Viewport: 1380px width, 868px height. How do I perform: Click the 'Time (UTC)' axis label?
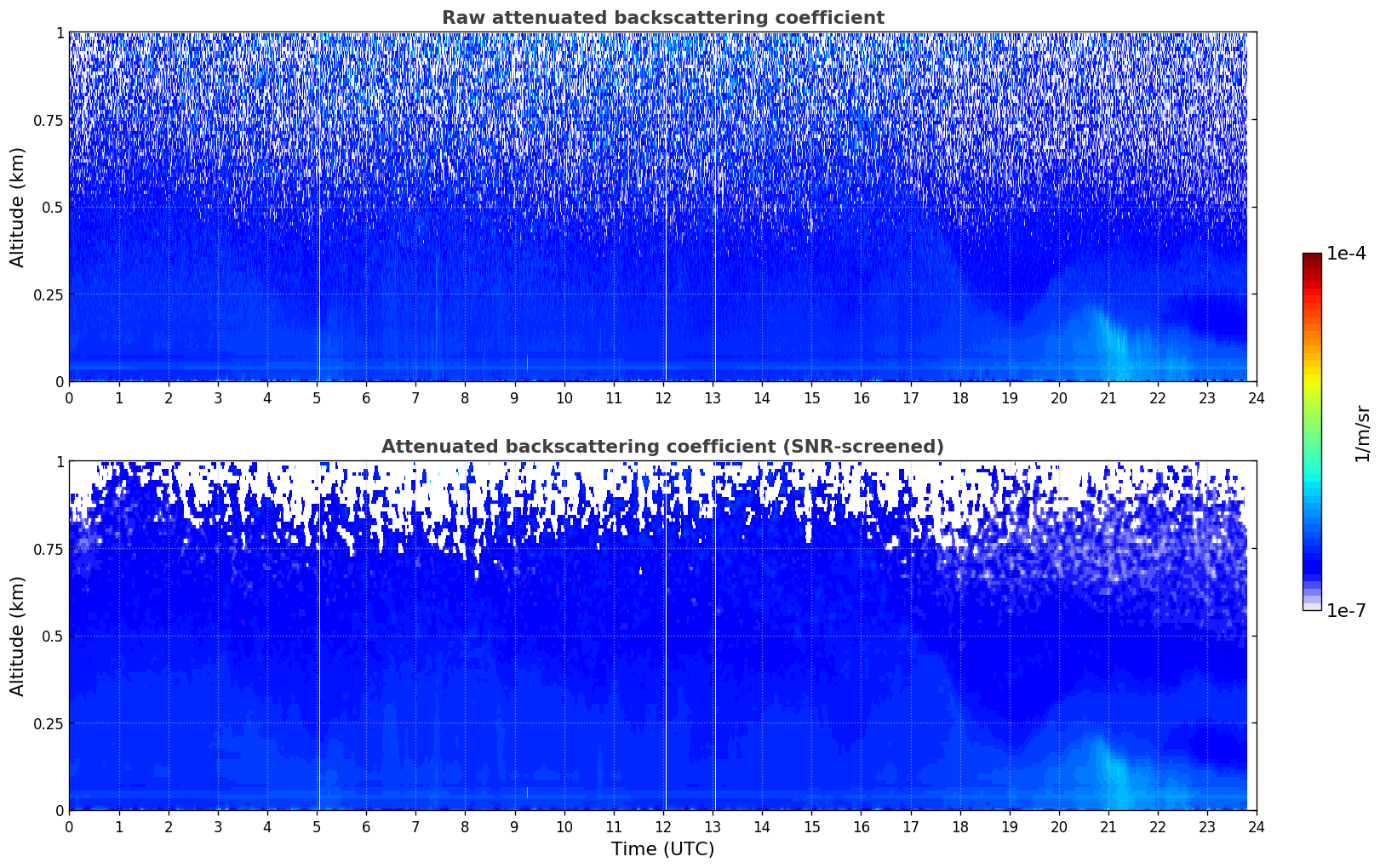coord(662,849)
